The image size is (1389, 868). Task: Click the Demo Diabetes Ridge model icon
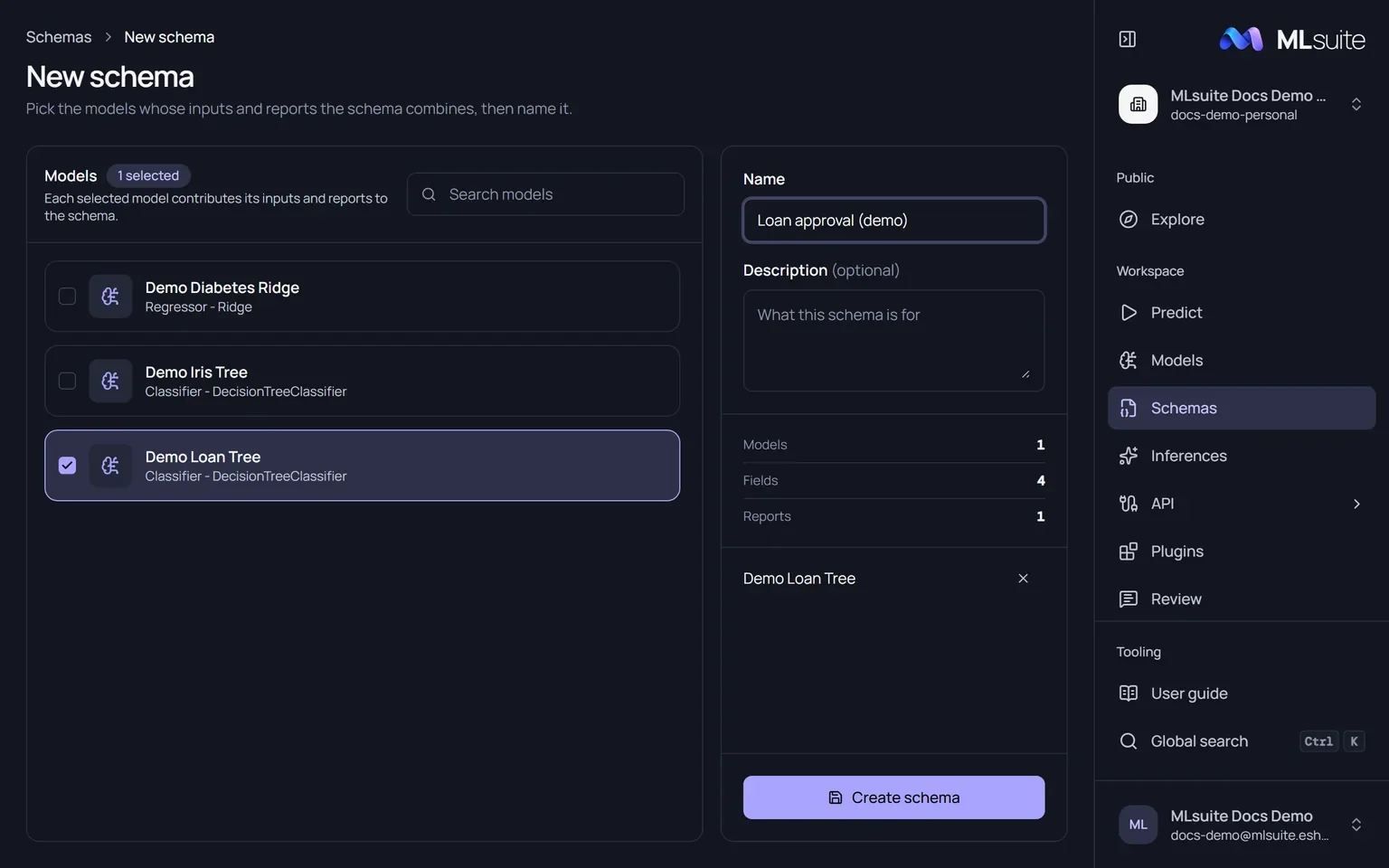110,297
